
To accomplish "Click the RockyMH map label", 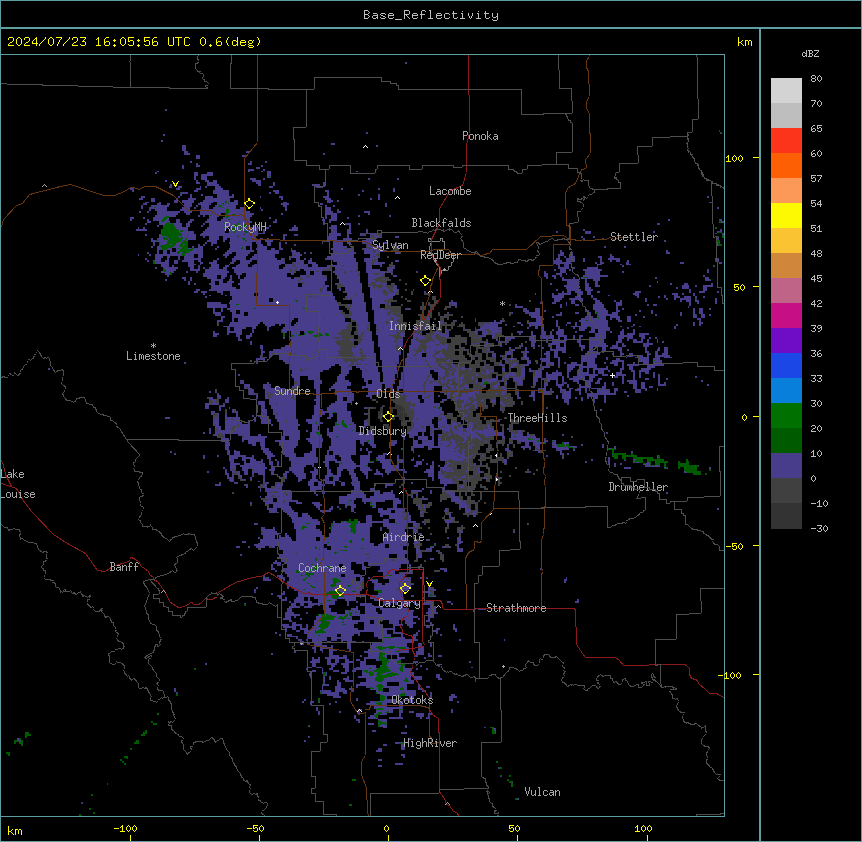I will [x=245, y=226].
